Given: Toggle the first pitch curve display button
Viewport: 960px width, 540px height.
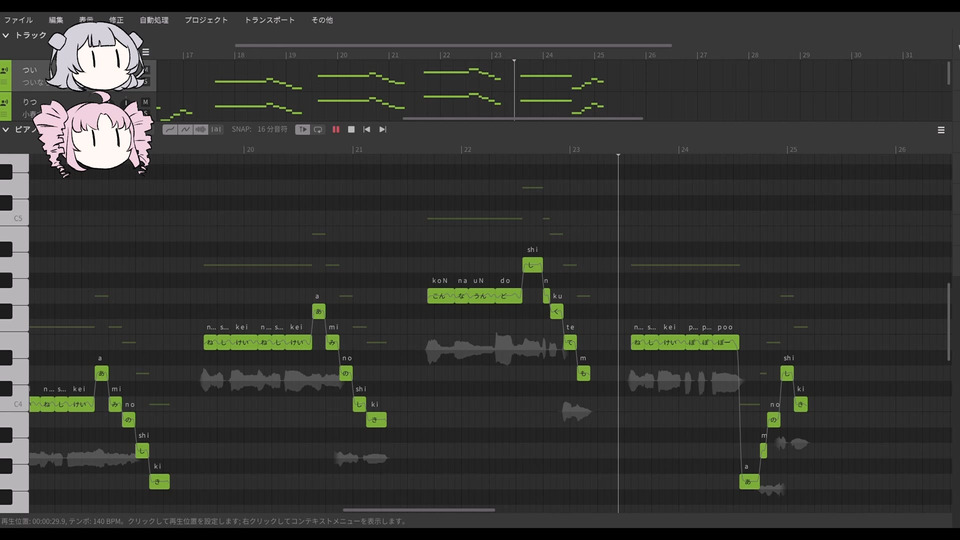Looking at the screenshot, I should (170, 129).
